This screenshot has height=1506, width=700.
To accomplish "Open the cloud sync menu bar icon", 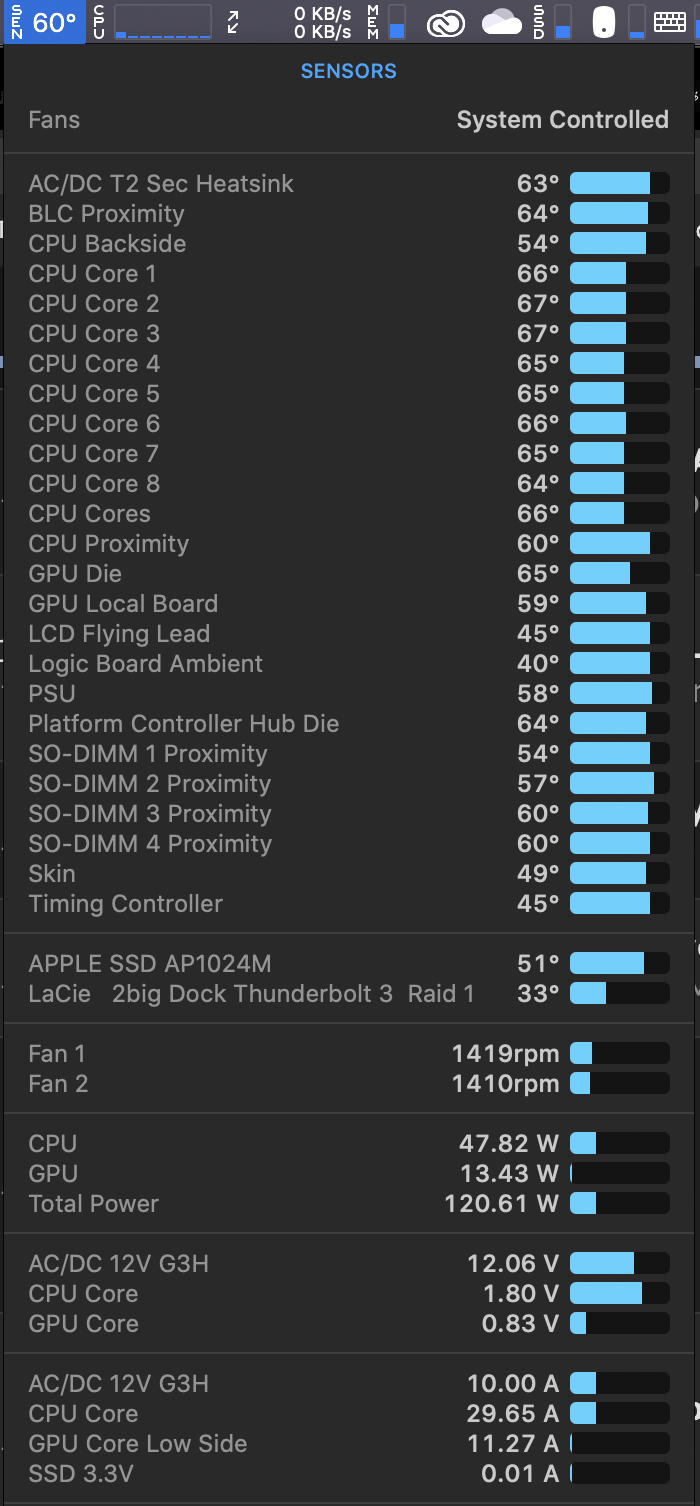I will [x=501, y=22].
